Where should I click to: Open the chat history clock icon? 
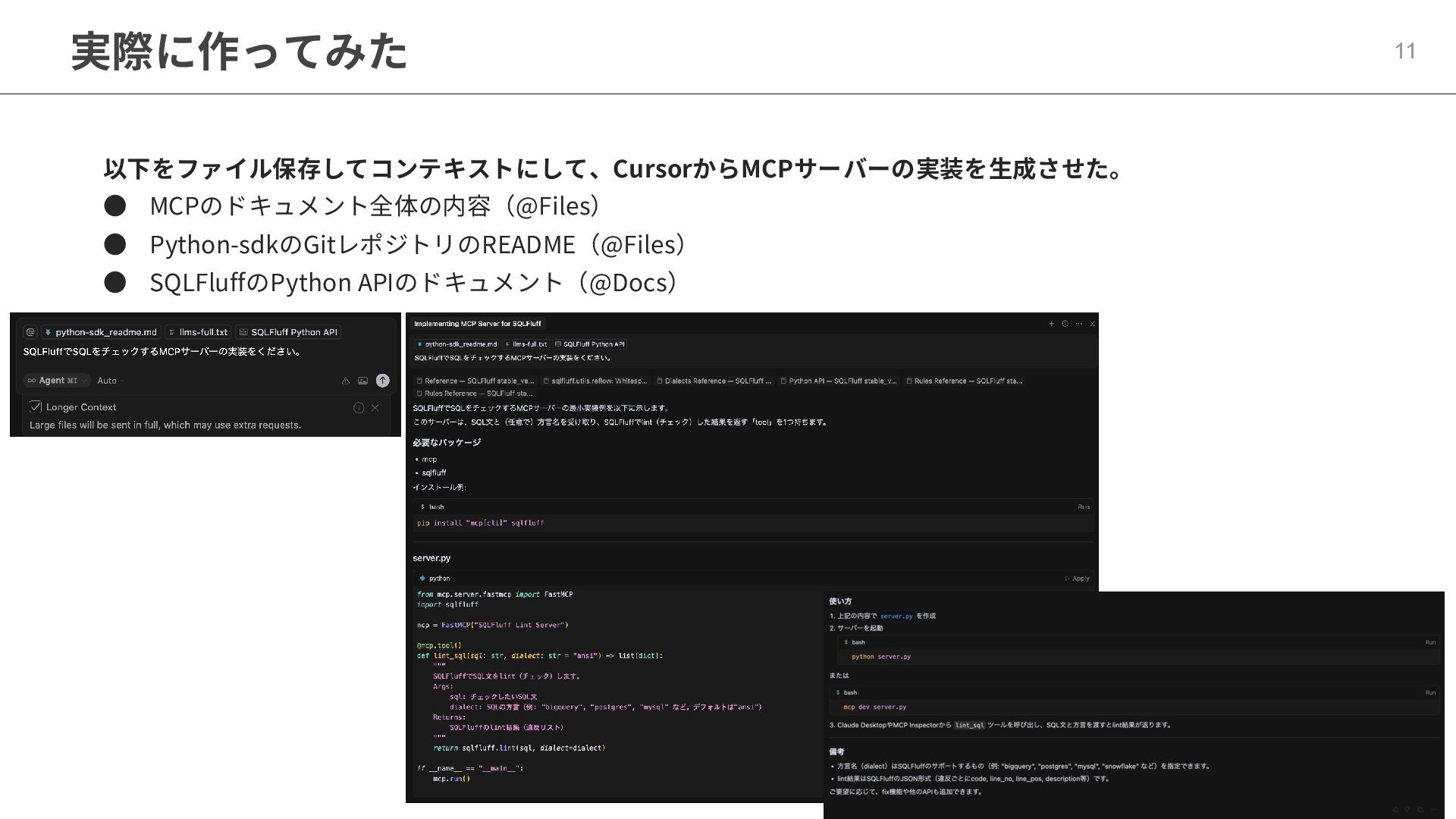(1065, 324)
